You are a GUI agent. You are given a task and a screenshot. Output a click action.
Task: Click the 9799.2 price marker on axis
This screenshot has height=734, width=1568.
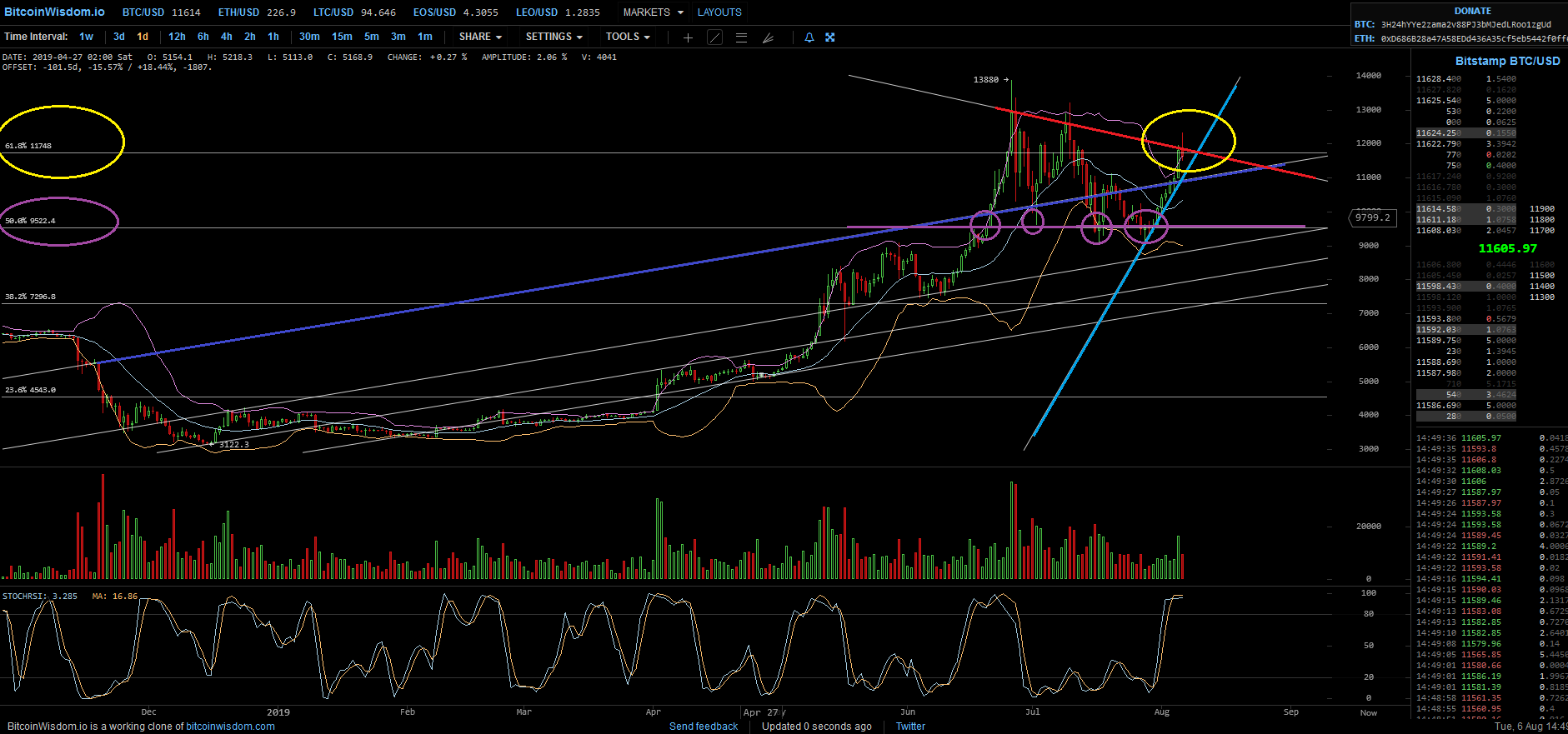click(1372, 217)
